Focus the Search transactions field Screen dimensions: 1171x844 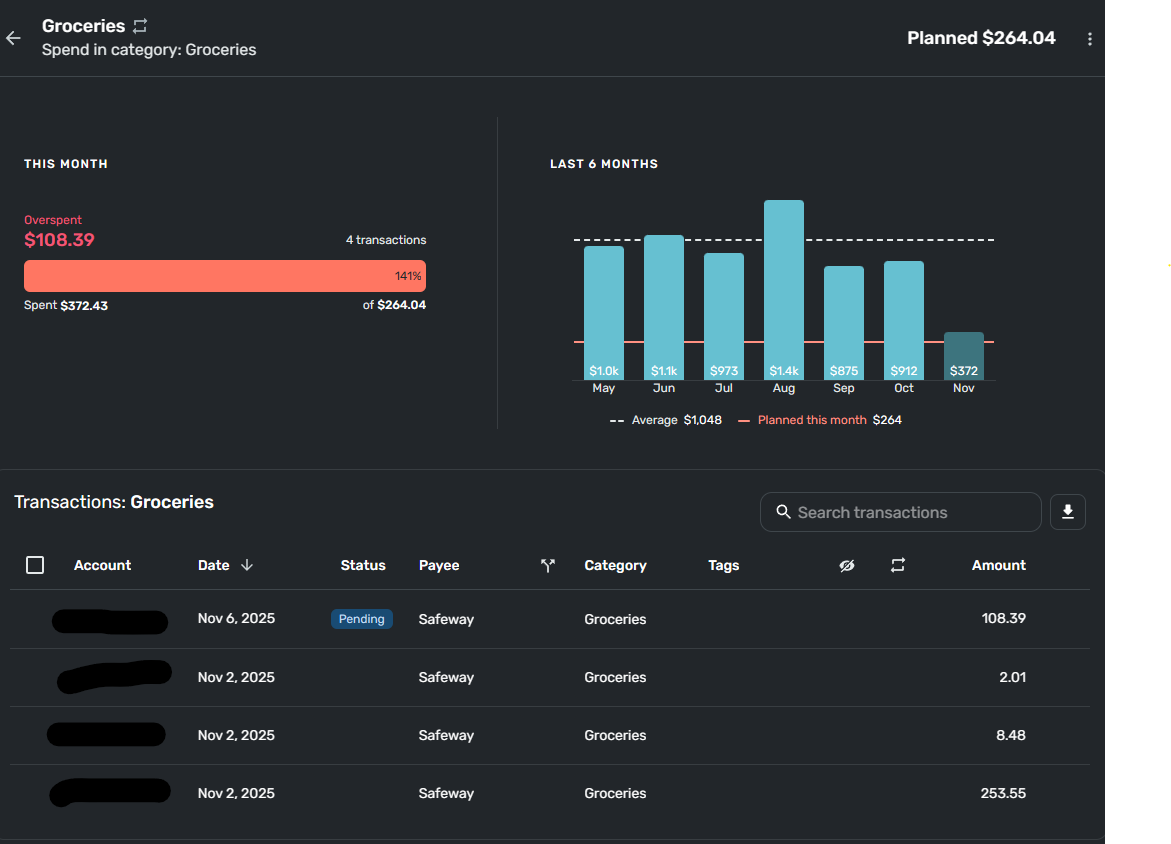(901, 512)
